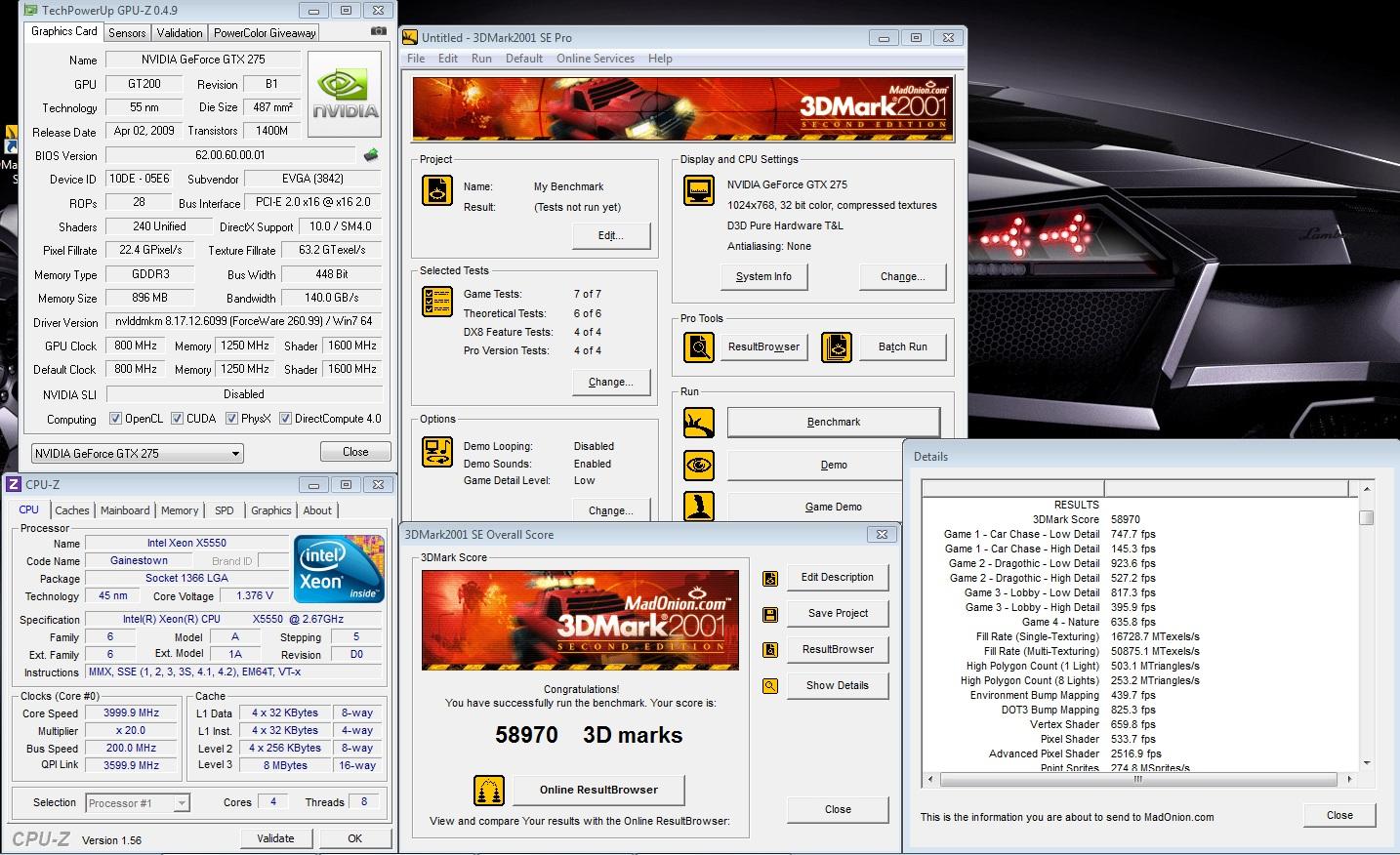Image resolution: width=1400 pixels, height=855 pixels.
Task: Toggle the DirectCompute 4.0 checkbox
Action: (x=285, y=419)
